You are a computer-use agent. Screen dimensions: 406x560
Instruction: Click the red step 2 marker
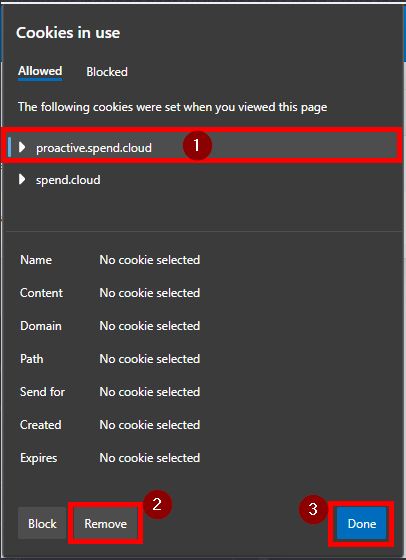click(157, 504)
